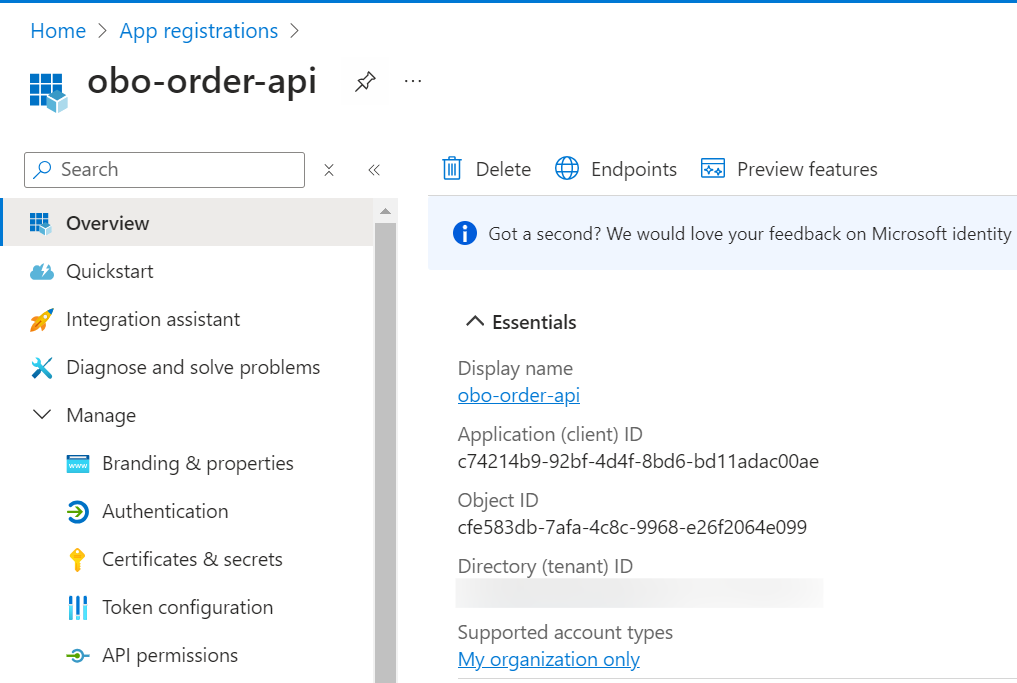Select Overview in the sidebar menu
The image size is (1017, 683).
pyautogui.click(x=187, y=222)
